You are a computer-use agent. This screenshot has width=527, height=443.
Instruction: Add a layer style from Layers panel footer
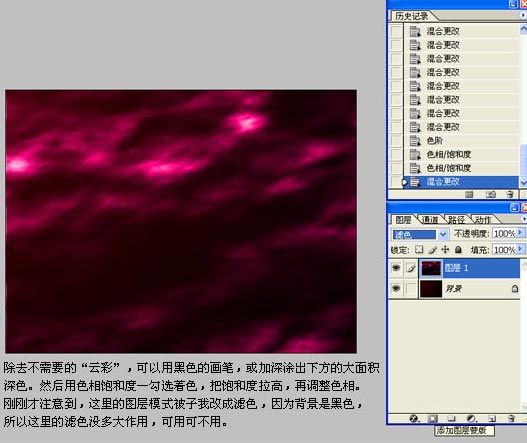coord(414,418)
